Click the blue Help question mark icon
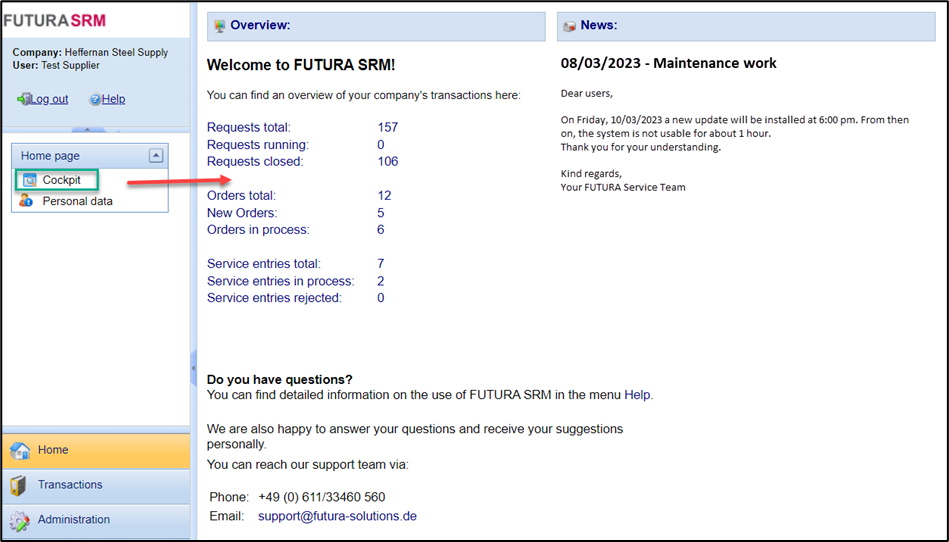Image resolution: width=949 pixels, height=542 pixels. 95,99
